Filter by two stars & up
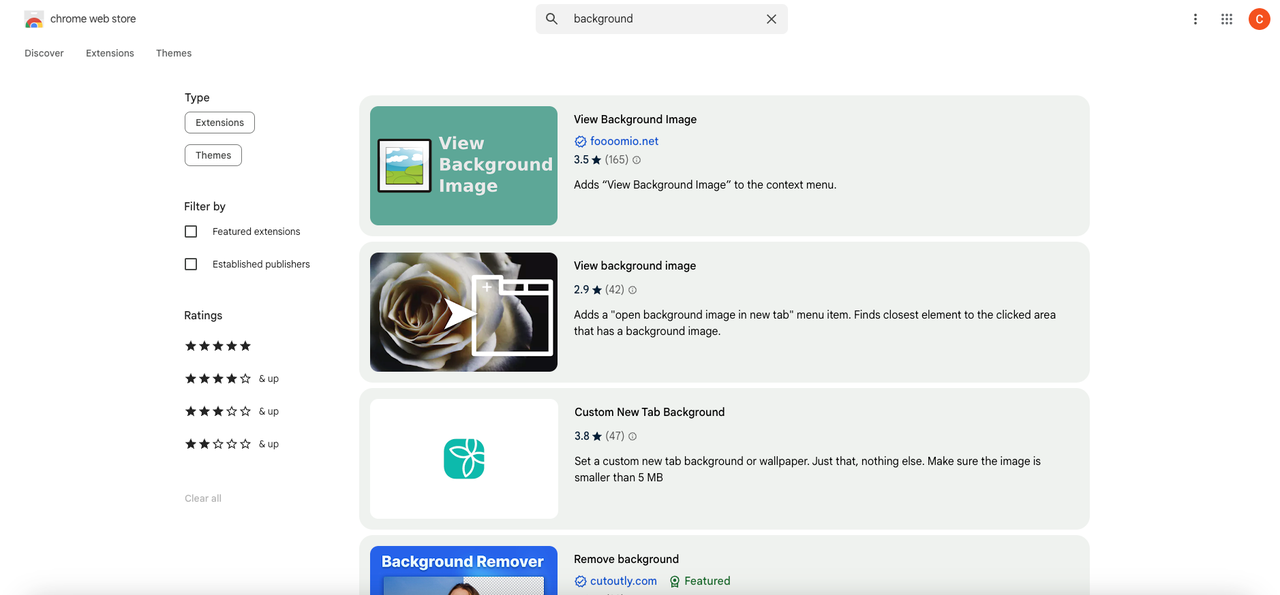Screen dimensions: 1280x595 pyautogui.click(x=232, y=444)
